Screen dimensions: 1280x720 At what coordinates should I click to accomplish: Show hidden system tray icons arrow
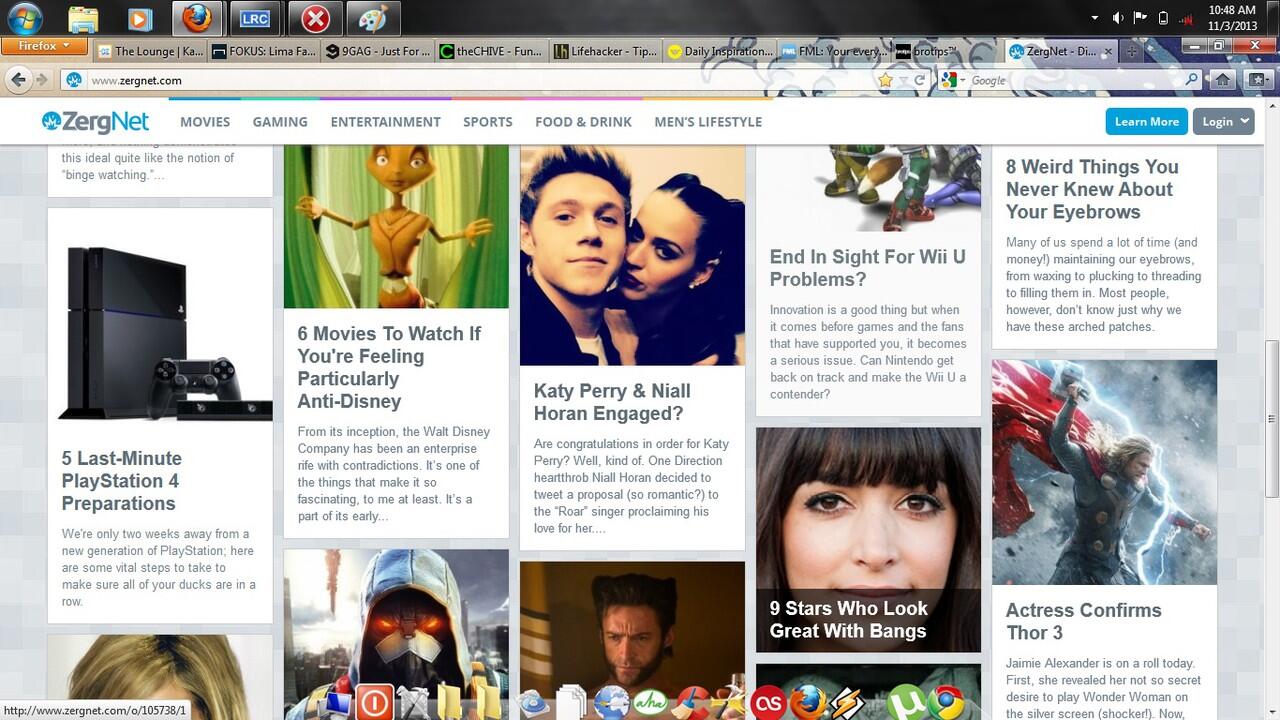pos(1095,18)
